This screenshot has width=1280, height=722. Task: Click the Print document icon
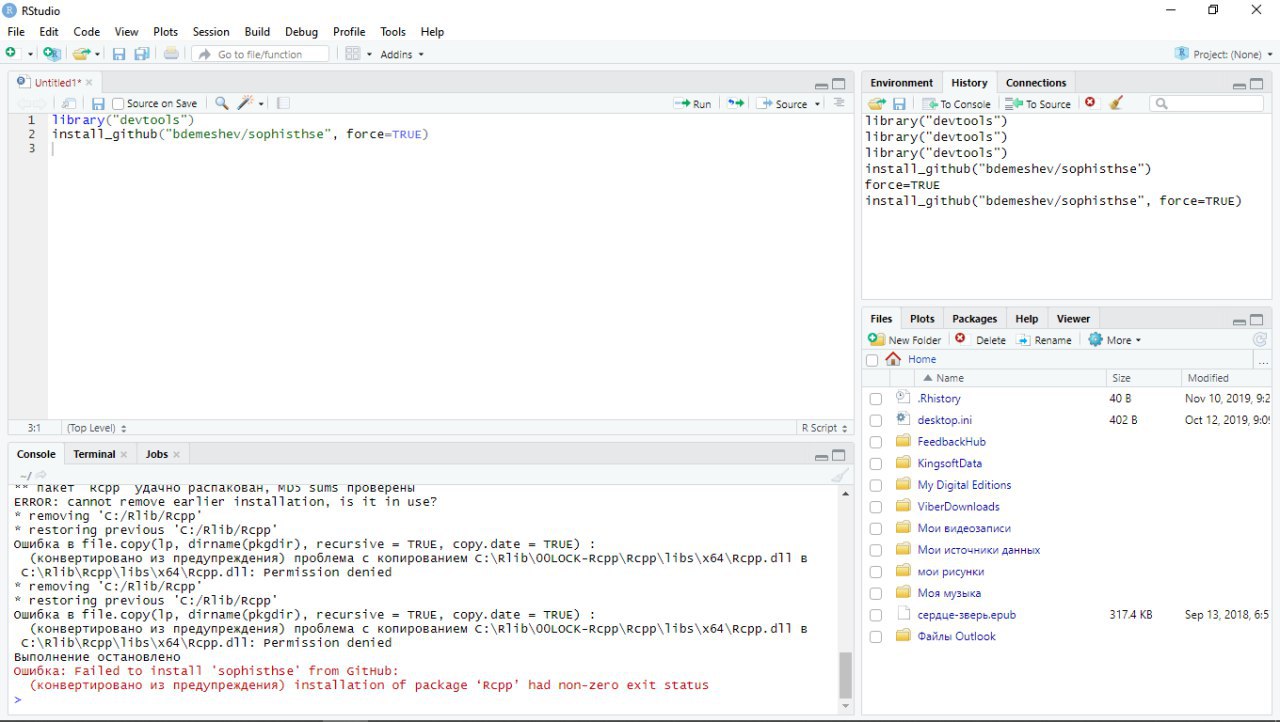tap(171, 54)
